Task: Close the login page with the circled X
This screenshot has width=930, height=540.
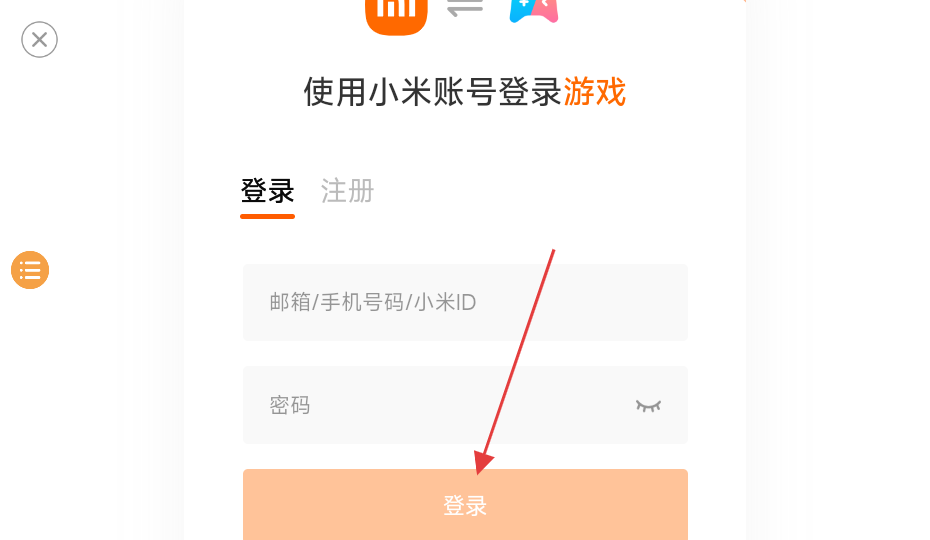Action: tap(39, 40)
